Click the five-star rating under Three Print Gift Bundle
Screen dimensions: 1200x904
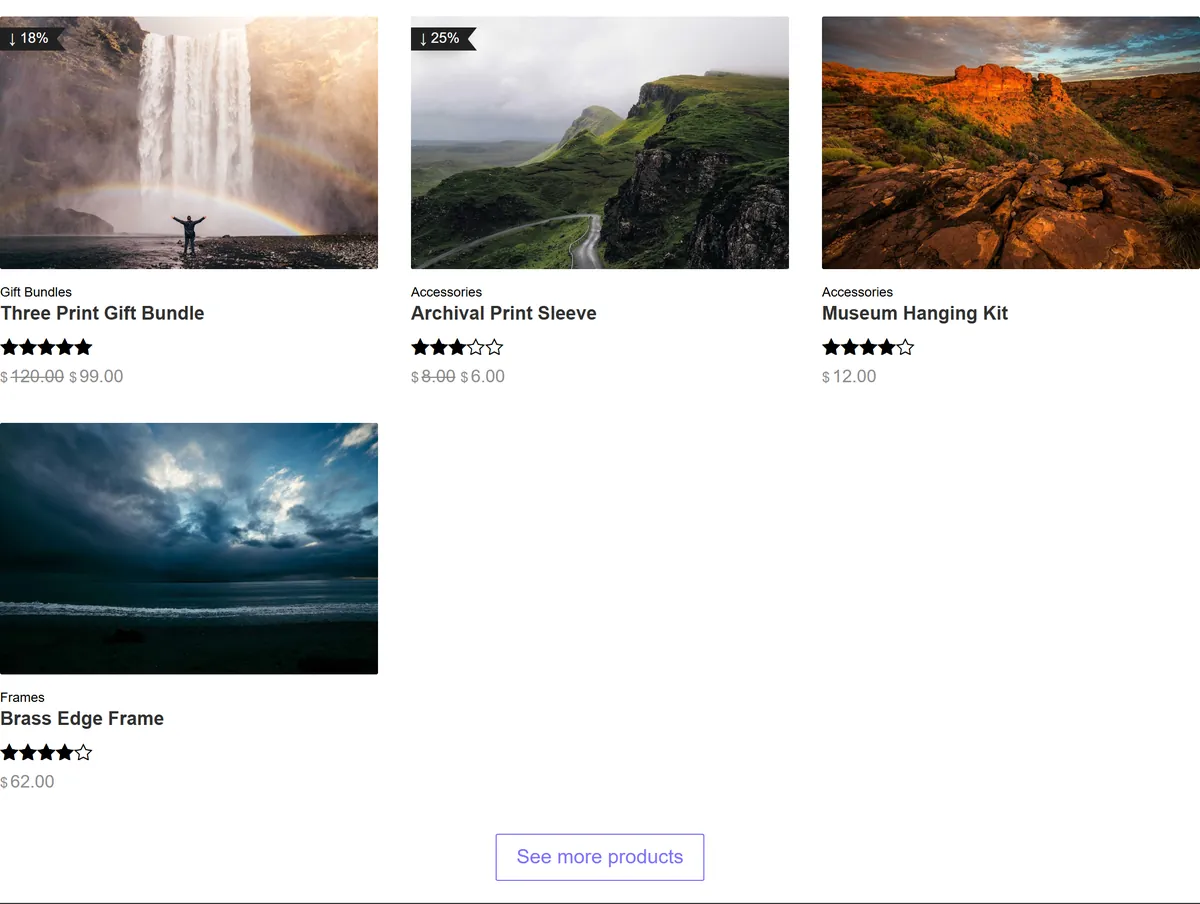coord(46,347)
